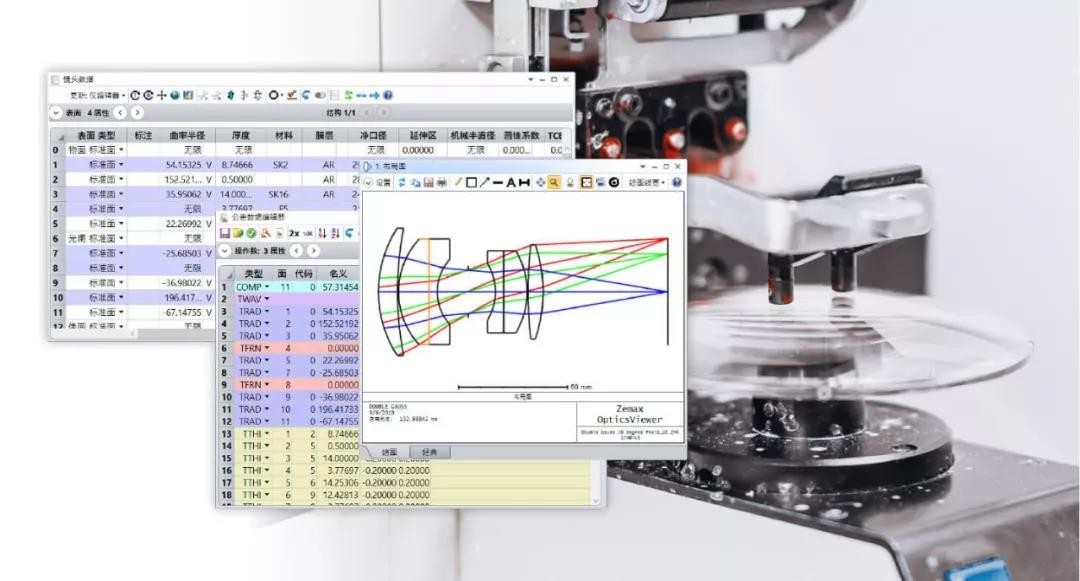Open the COMP operand type dropdown in row 1
The image size is (1080, 581).
point(266,287)
